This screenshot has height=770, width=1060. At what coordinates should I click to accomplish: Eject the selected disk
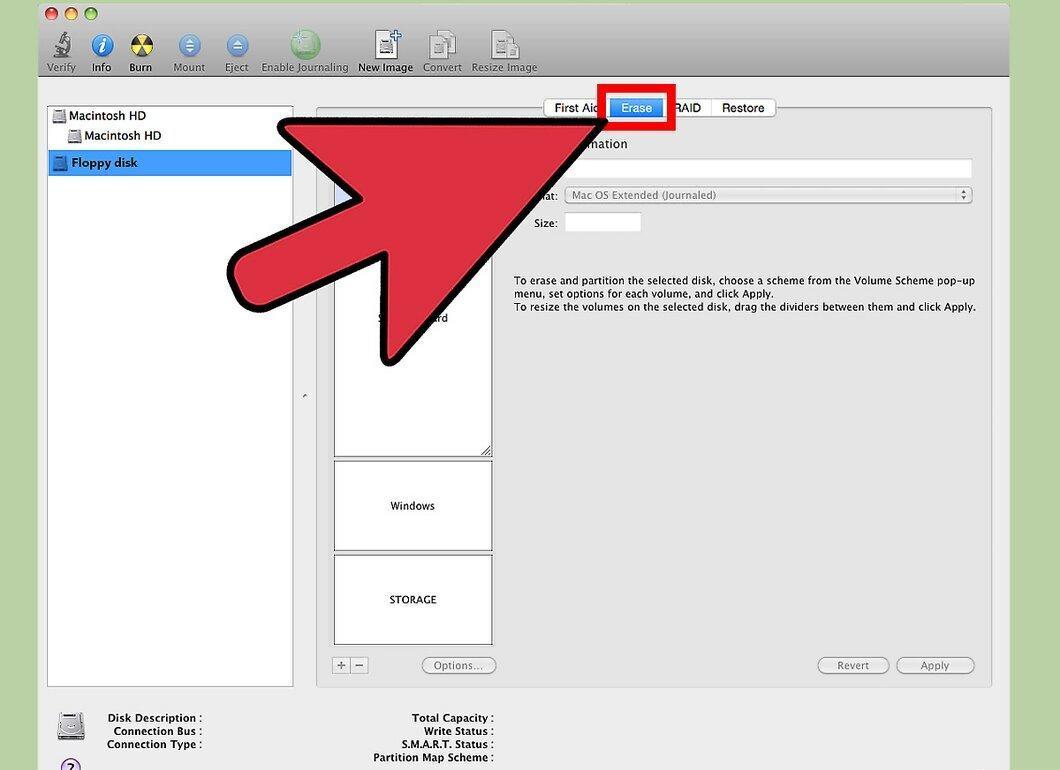pyautogui.click(x=237, y=45)
